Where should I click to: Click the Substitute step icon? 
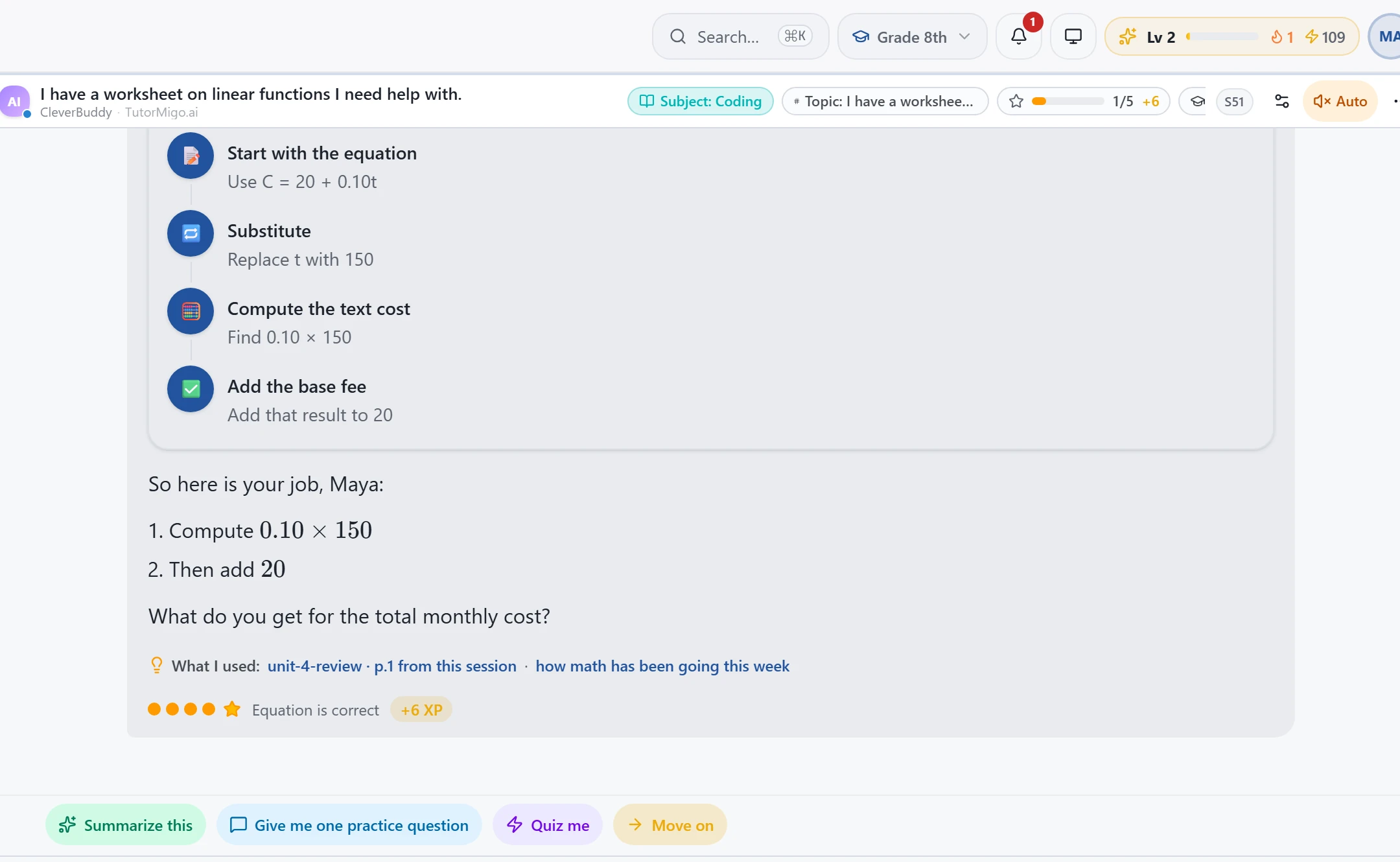(x=191, y=233)
